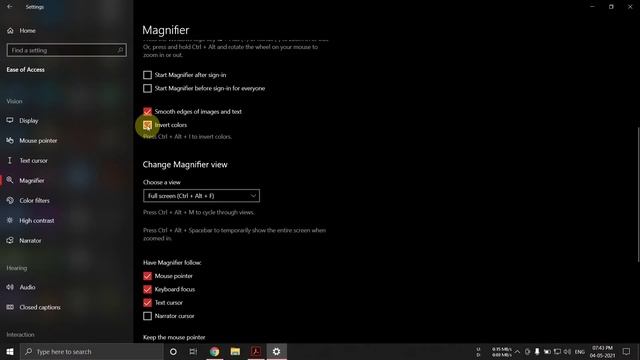Uncheck Keyboard focus follow option
This screenshot has height=360, width=640.
coord(147,289)
